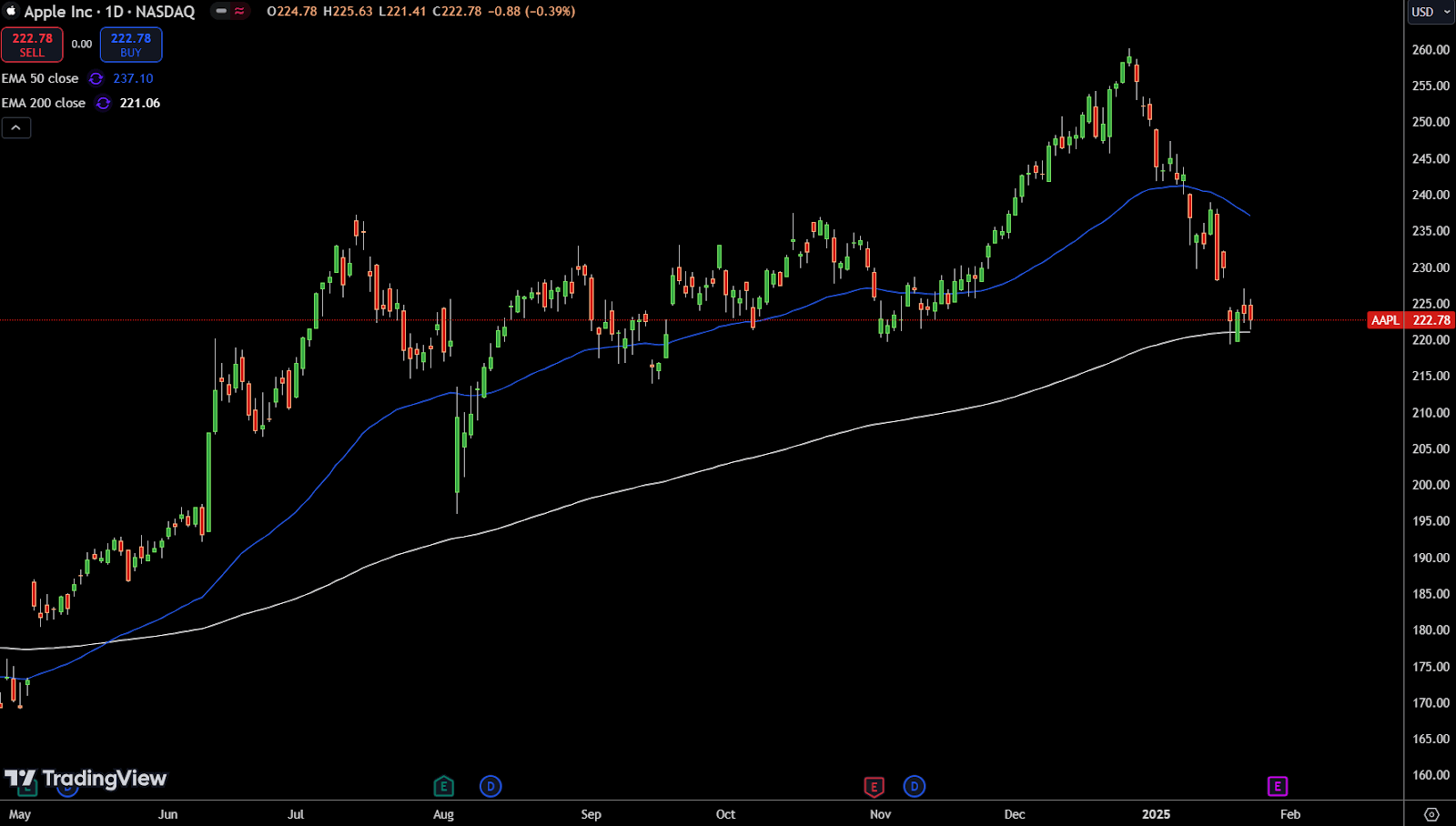Click the EMA 200 value 221.06
This screenshot has height=826, width=1456.
pos(140,103)
